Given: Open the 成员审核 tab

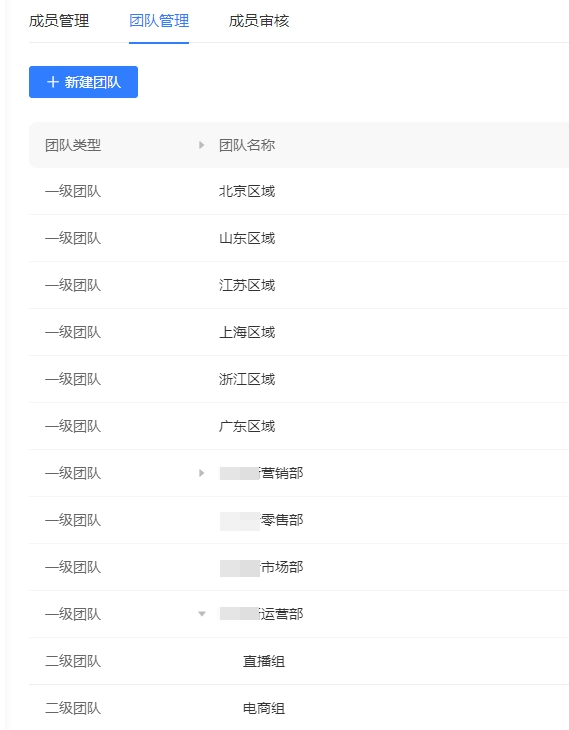Looking at the screenshot, I should click(259, 21).
